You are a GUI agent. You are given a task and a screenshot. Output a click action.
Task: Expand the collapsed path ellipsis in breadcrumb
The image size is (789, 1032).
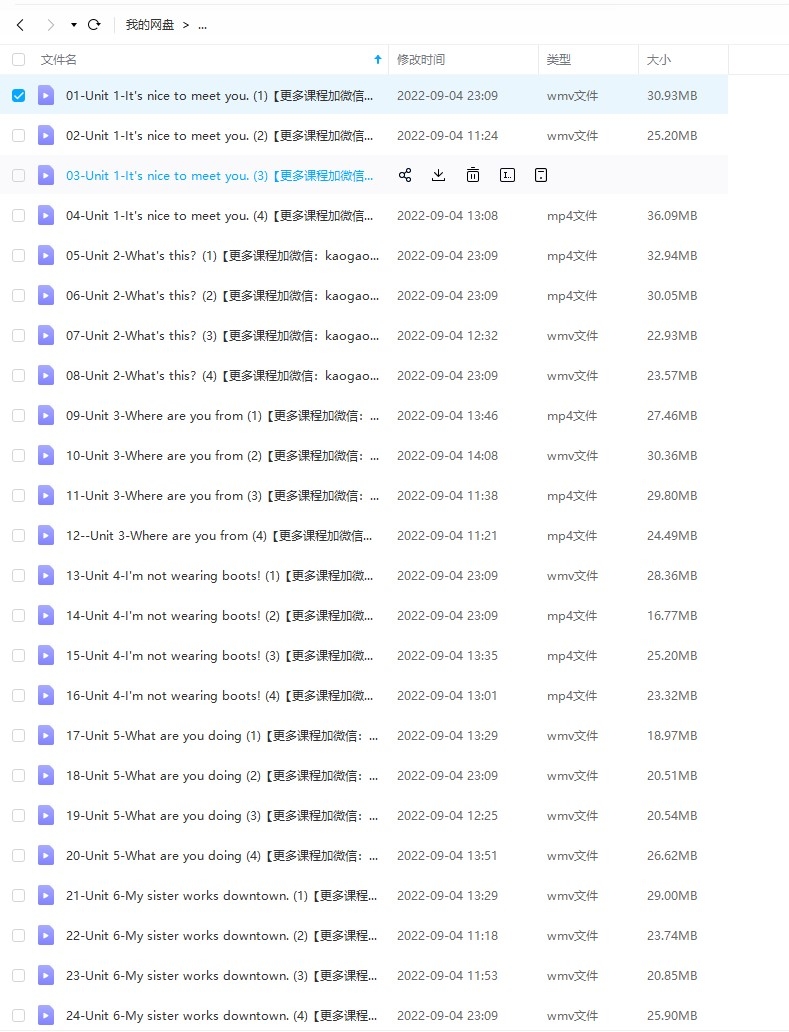click(x=203, y=26)
